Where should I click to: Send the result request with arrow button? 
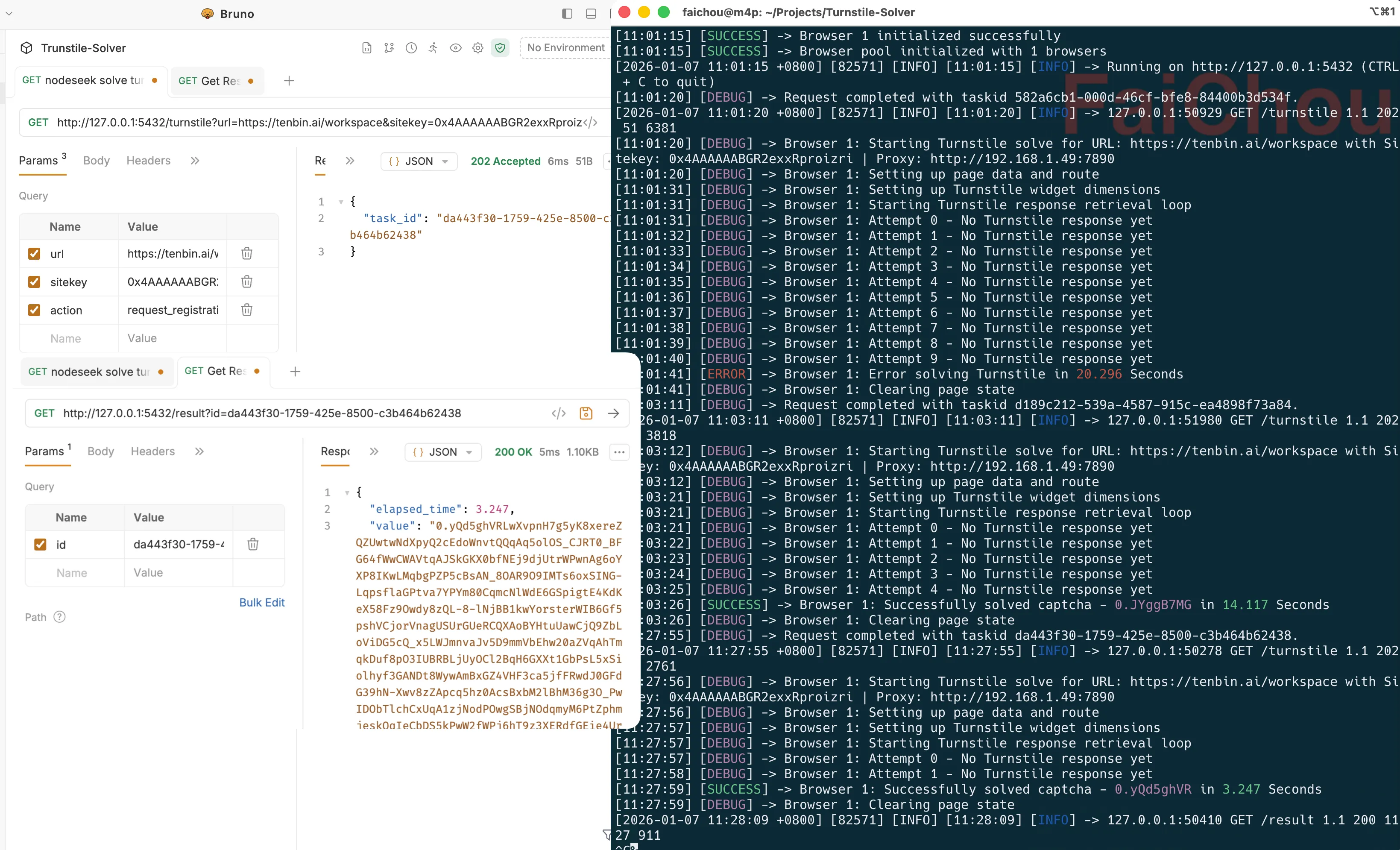click(614, 413)
